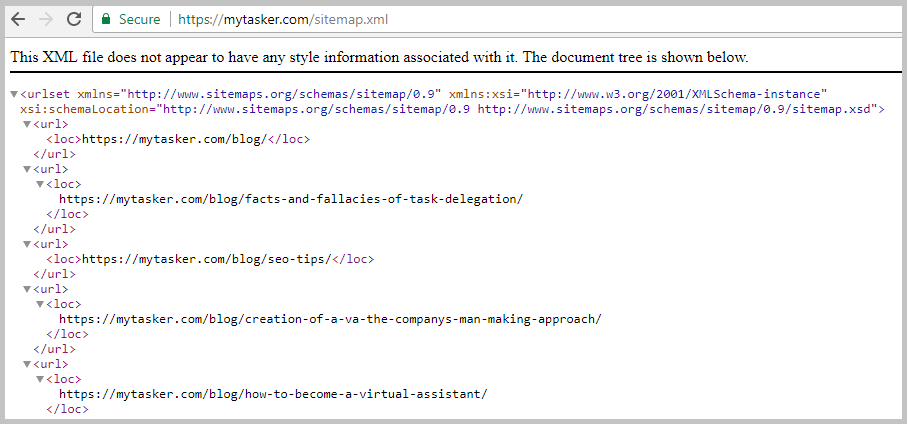Collapse the root urlset node

[x=14, y=94]
